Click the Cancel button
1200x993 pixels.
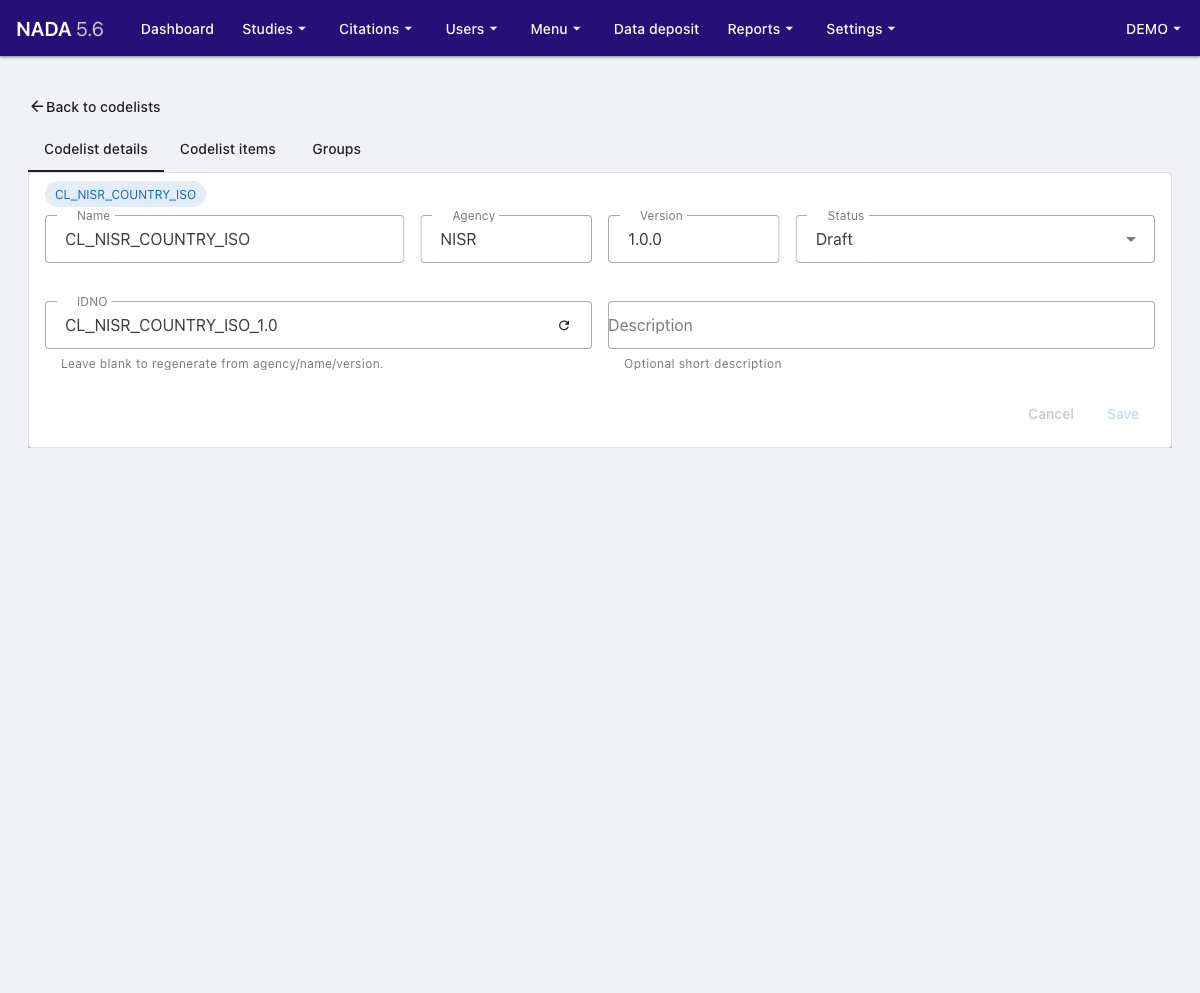point(1051,414)
